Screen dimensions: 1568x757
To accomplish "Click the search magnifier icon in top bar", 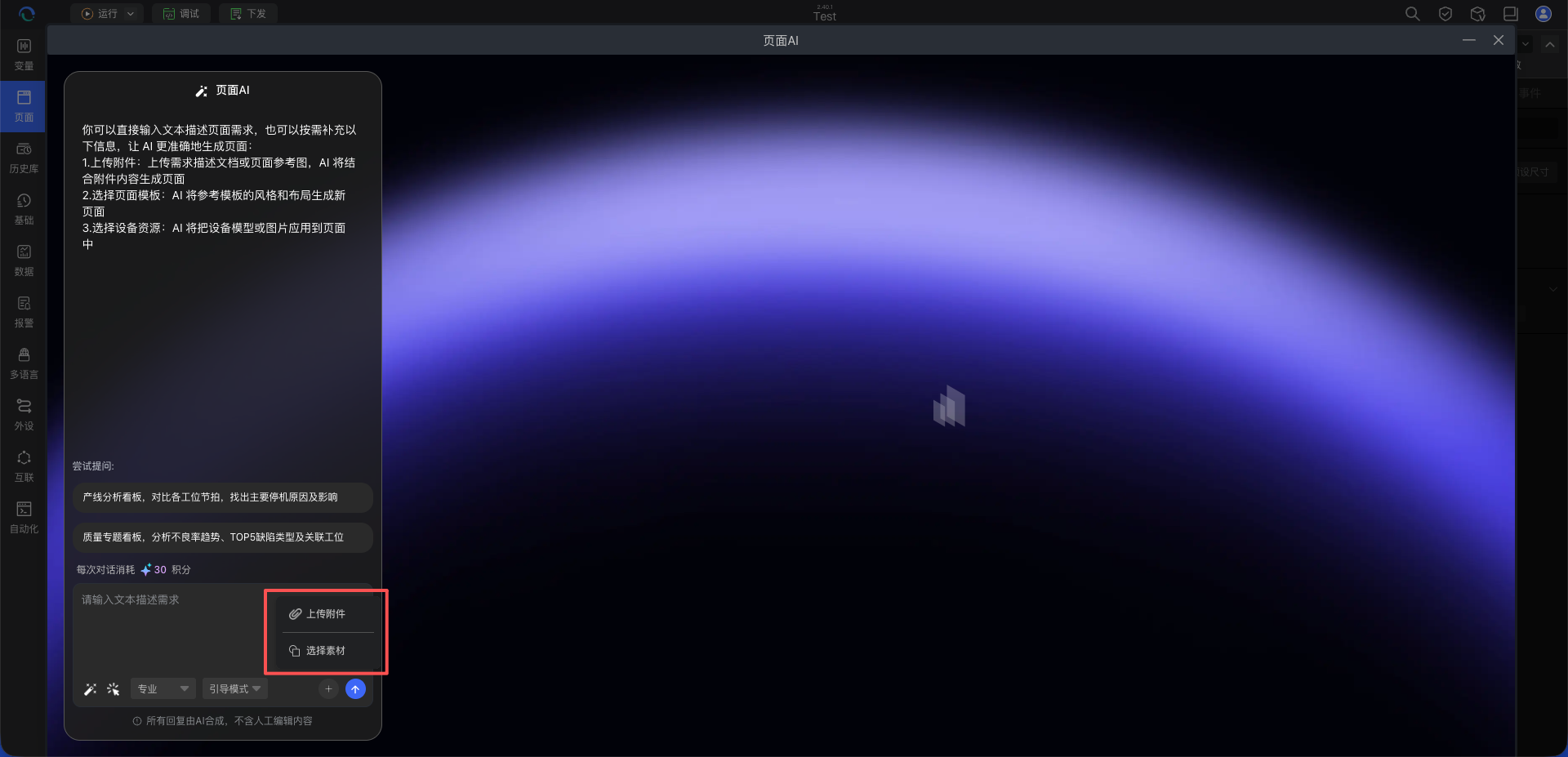I will [1412, 14].
